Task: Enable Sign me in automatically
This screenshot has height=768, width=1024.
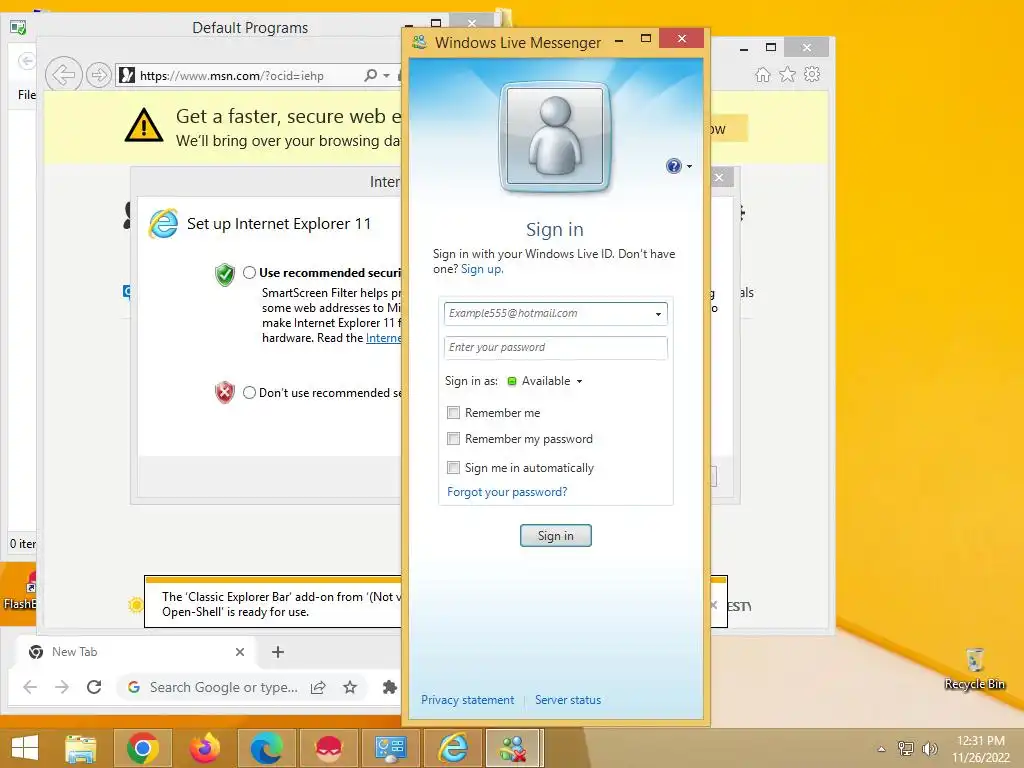Action: click(453, 468)
